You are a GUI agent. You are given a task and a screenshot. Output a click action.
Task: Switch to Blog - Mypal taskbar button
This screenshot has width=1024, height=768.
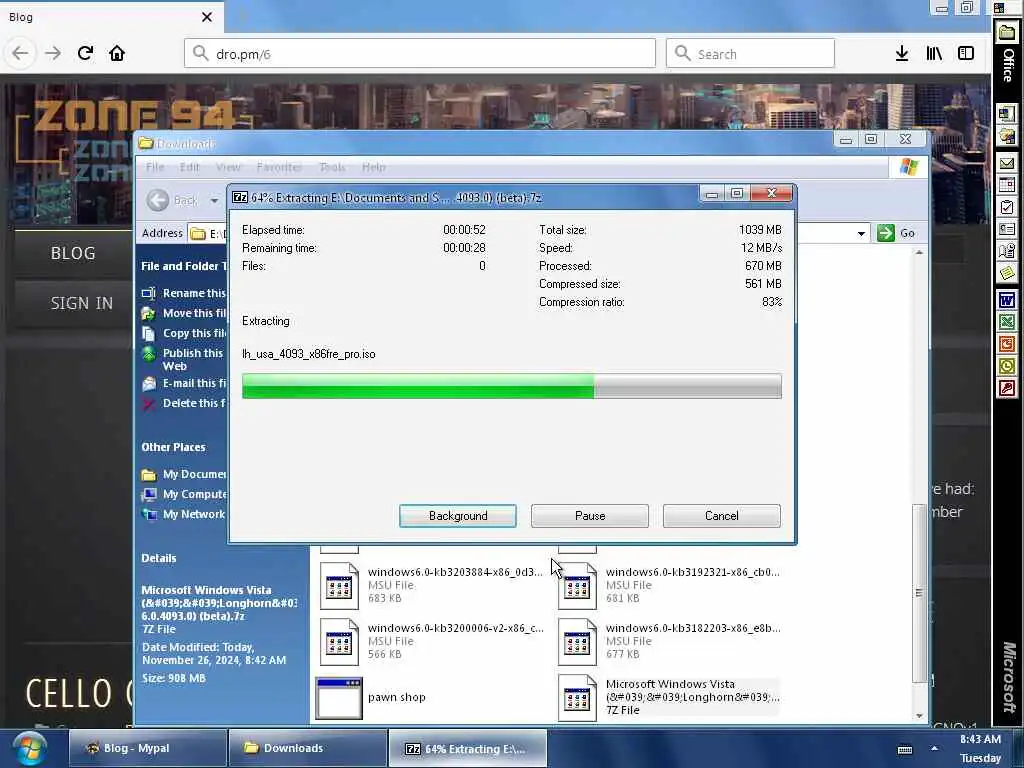tap(148, 748)
